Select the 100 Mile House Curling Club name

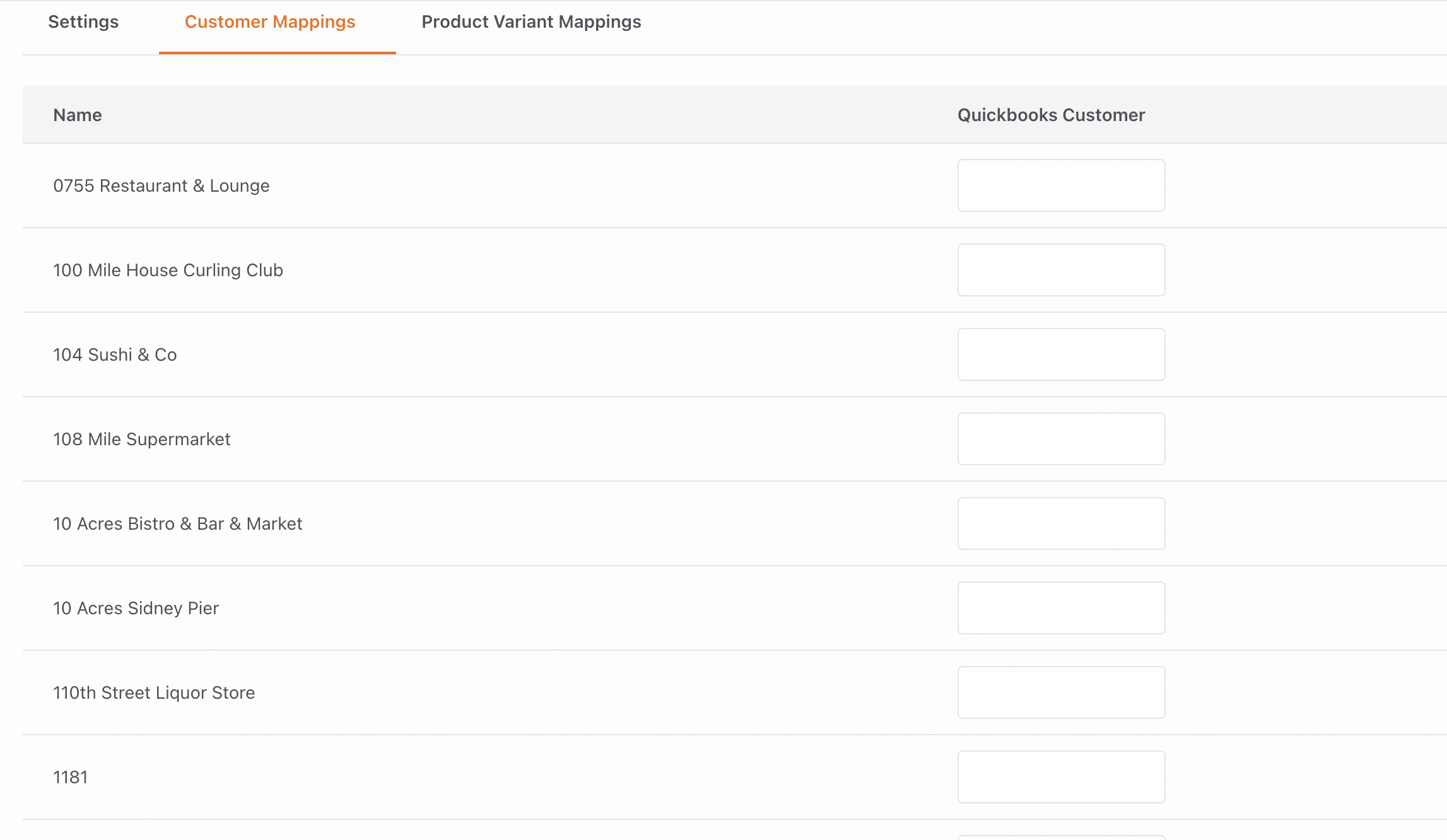[168, 271]
